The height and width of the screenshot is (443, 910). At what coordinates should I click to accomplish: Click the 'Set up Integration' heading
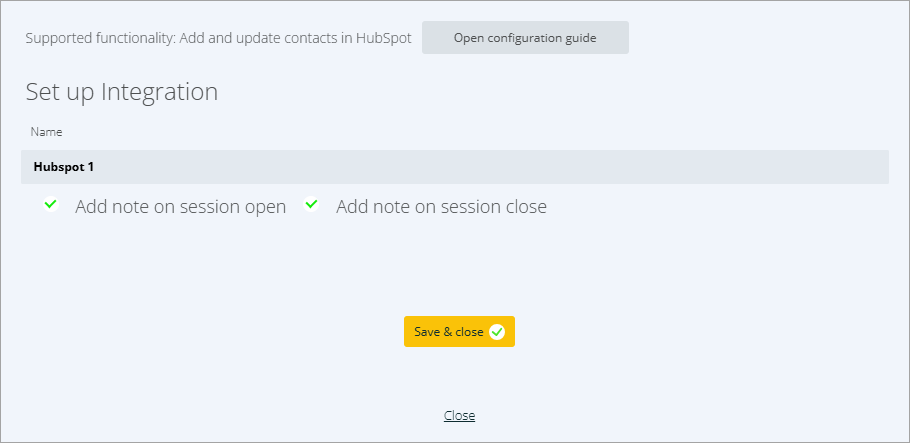(122, 92)
